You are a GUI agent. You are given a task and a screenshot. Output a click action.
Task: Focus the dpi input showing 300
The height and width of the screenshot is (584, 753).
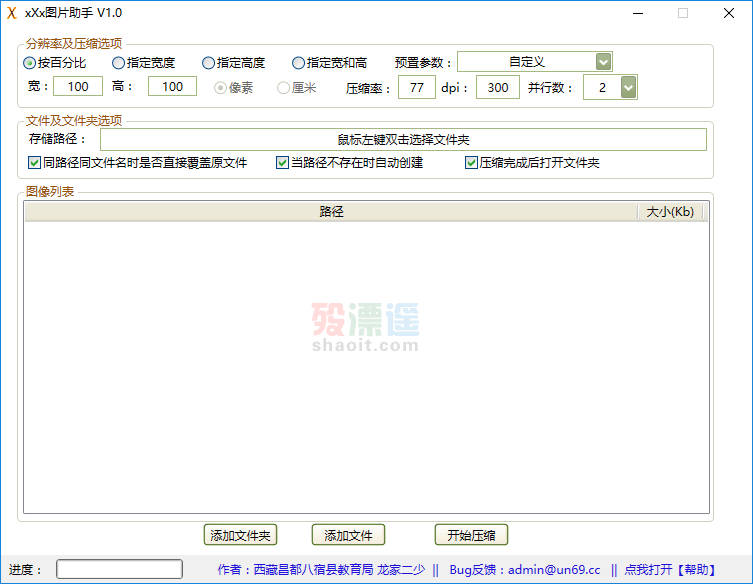tap(498, 87)
